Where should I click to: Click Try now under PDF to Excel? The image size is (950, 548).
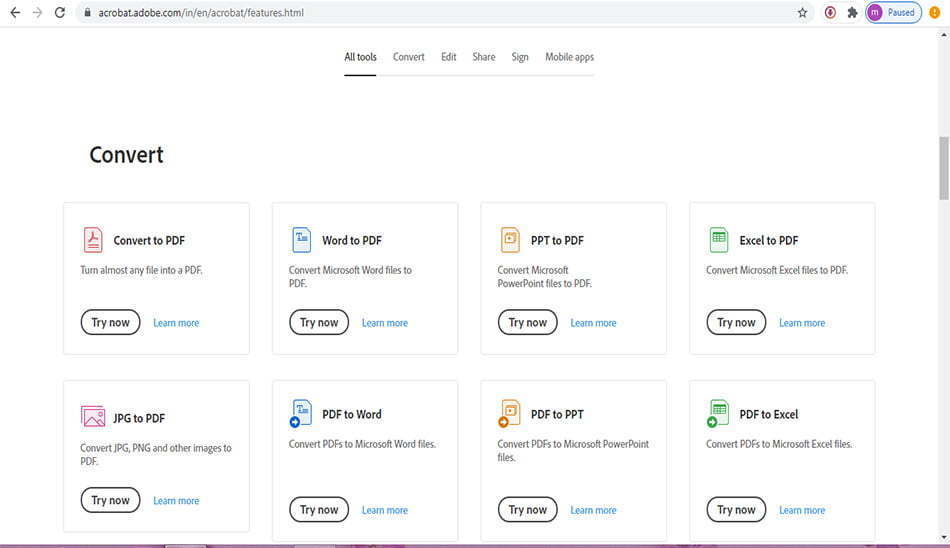[736, 510]
